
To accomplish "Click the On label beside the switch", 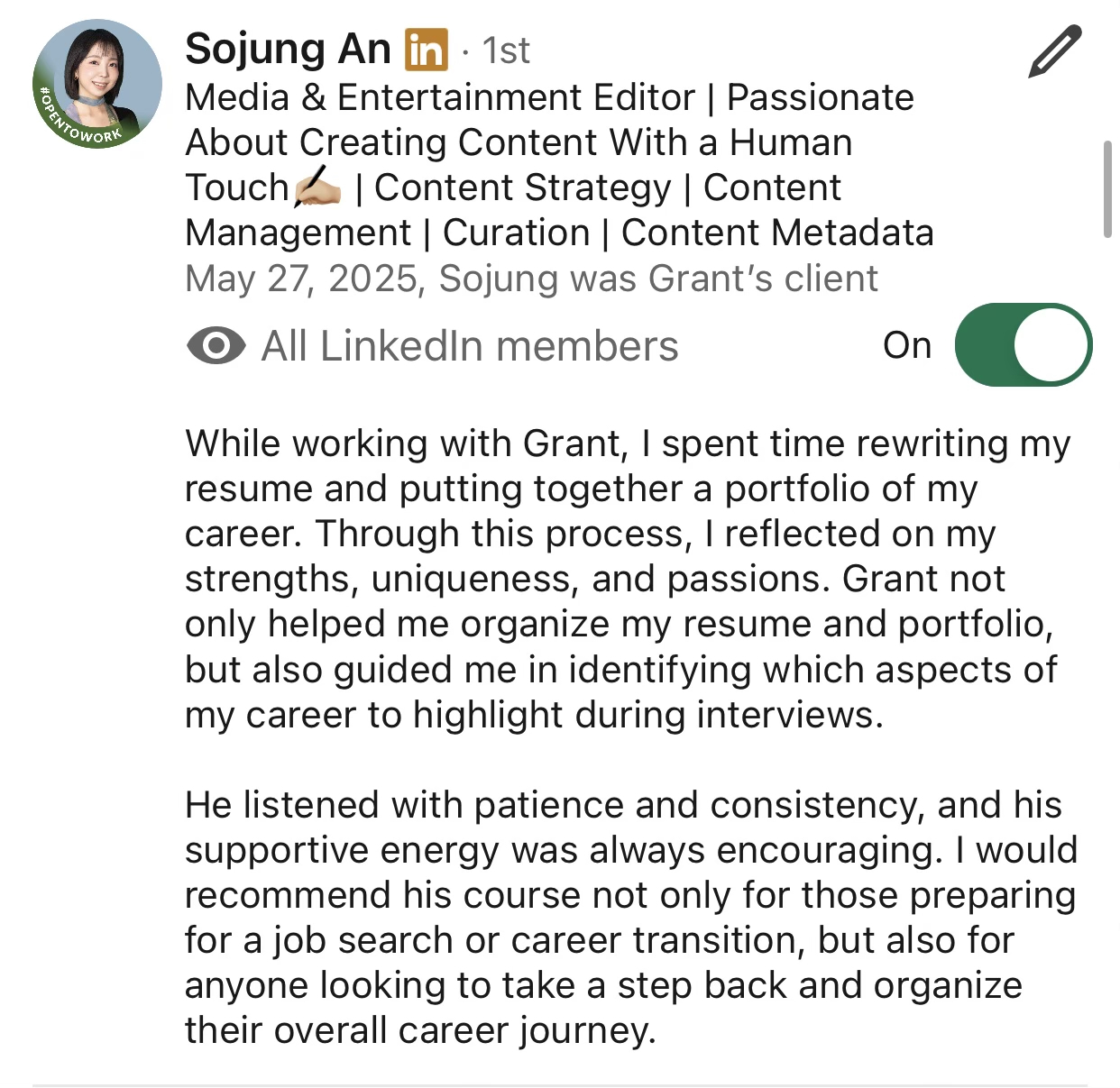I will point(906,345).
